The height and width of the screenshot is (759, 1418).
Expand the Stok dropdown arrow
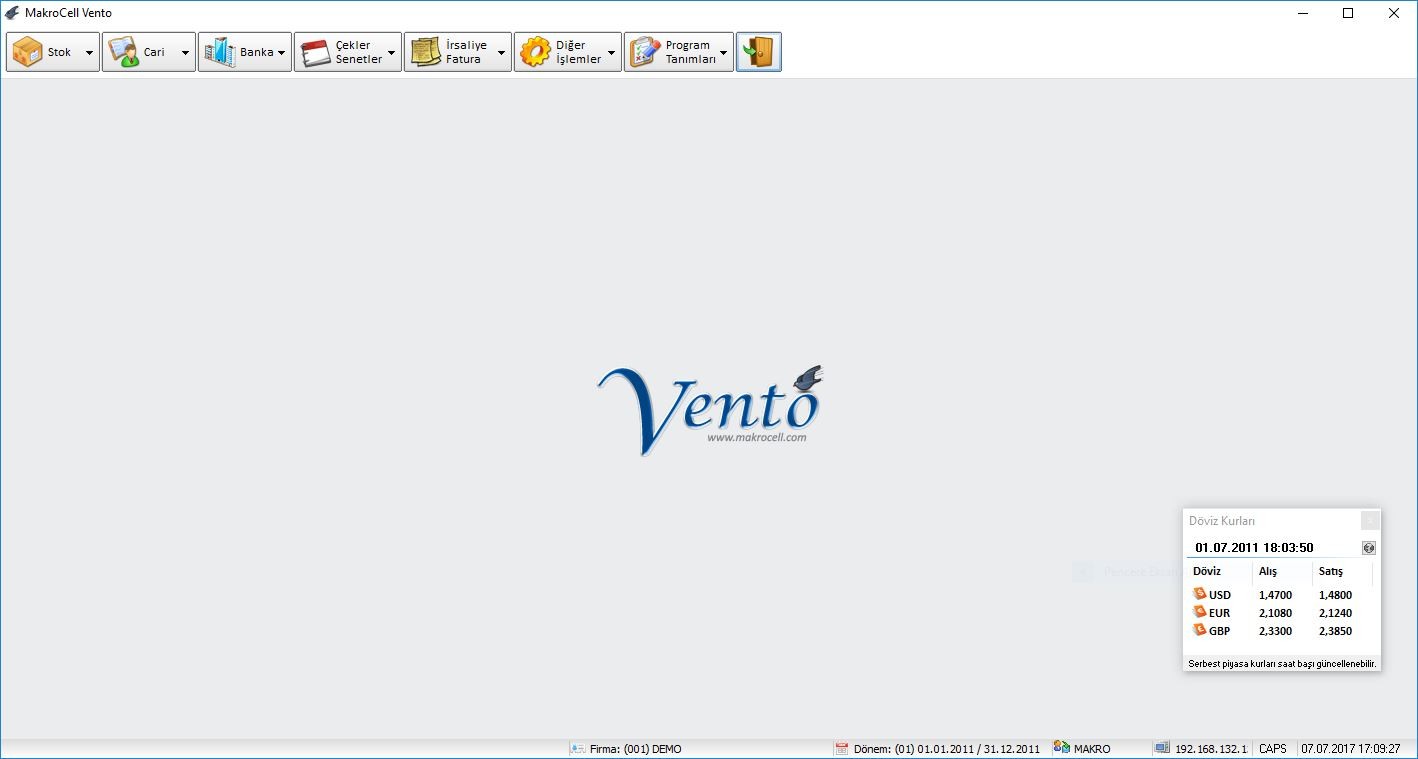(89, 53)
